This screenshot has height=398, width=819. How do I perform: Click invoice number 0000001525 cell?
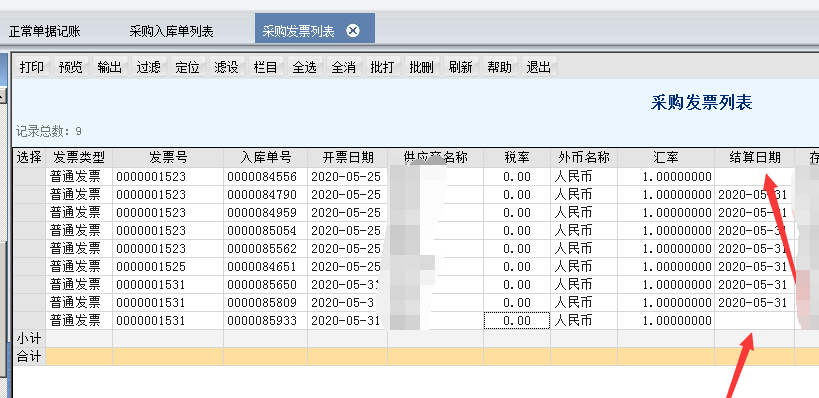click(168, 267)
